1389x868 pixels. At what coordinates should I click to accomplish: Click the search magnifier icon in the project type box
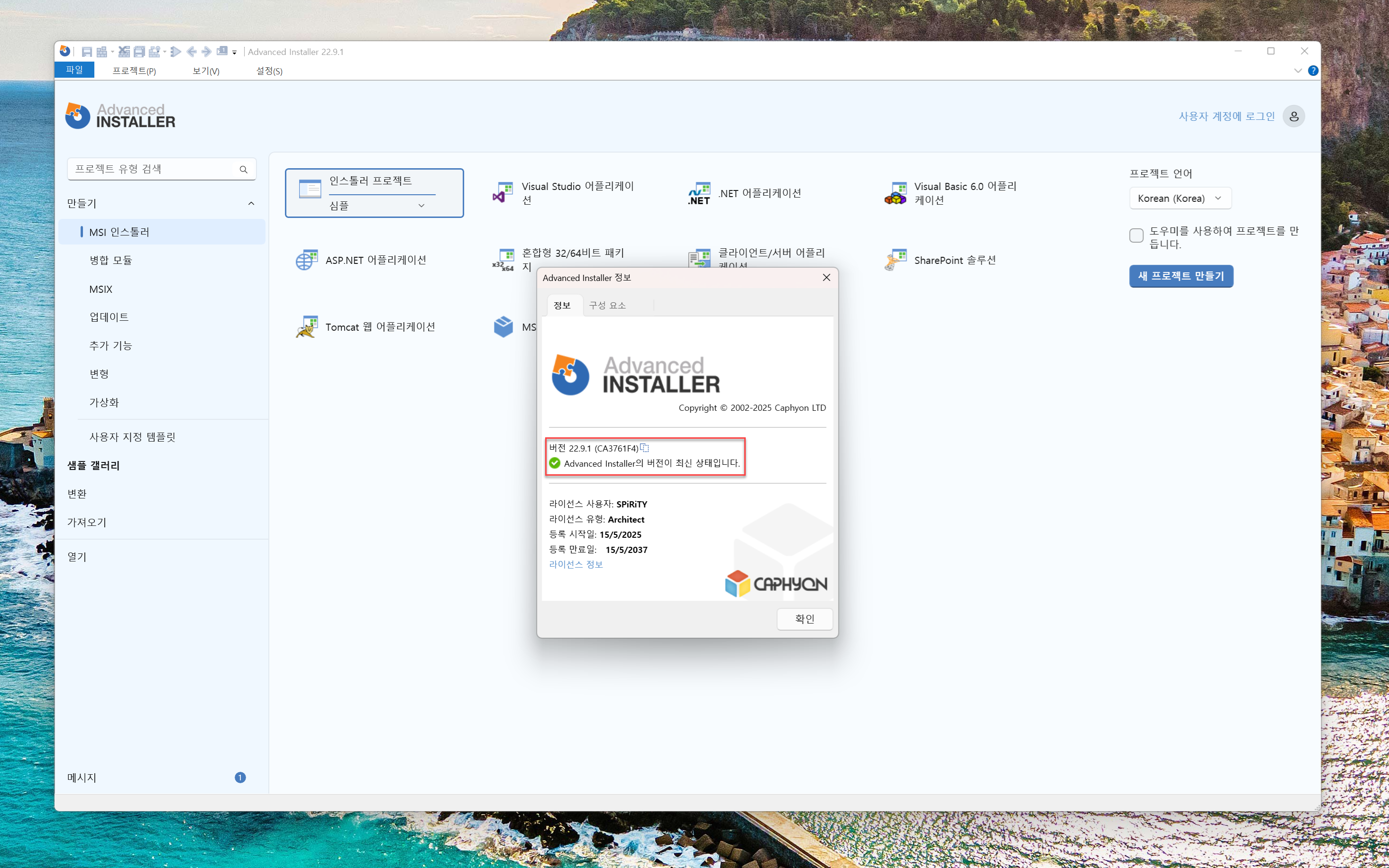coord(244,169)
